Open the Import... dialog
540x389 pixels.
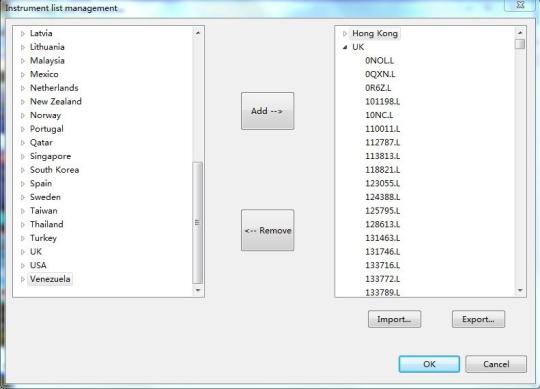tap(394, 319)
